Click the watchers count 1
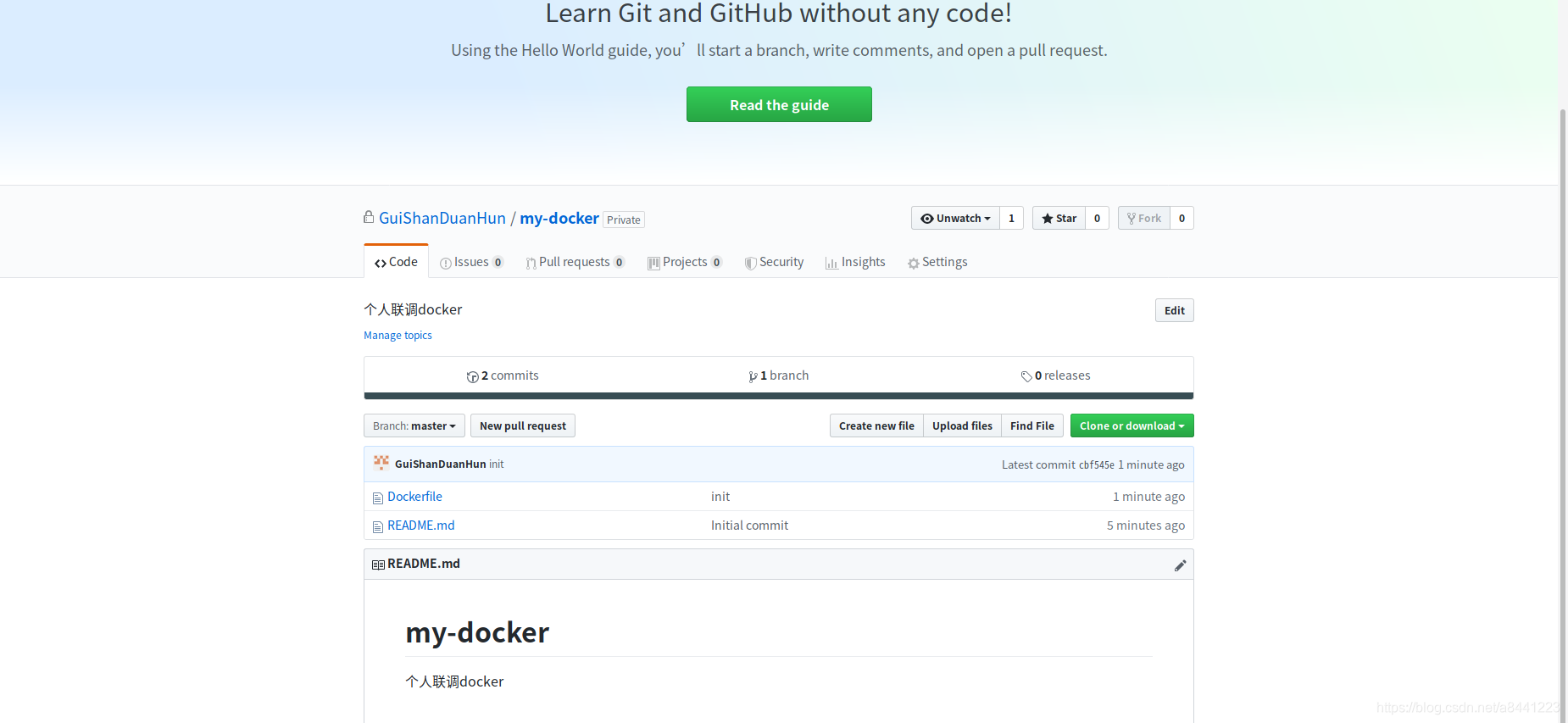 tap(1011, 218)
